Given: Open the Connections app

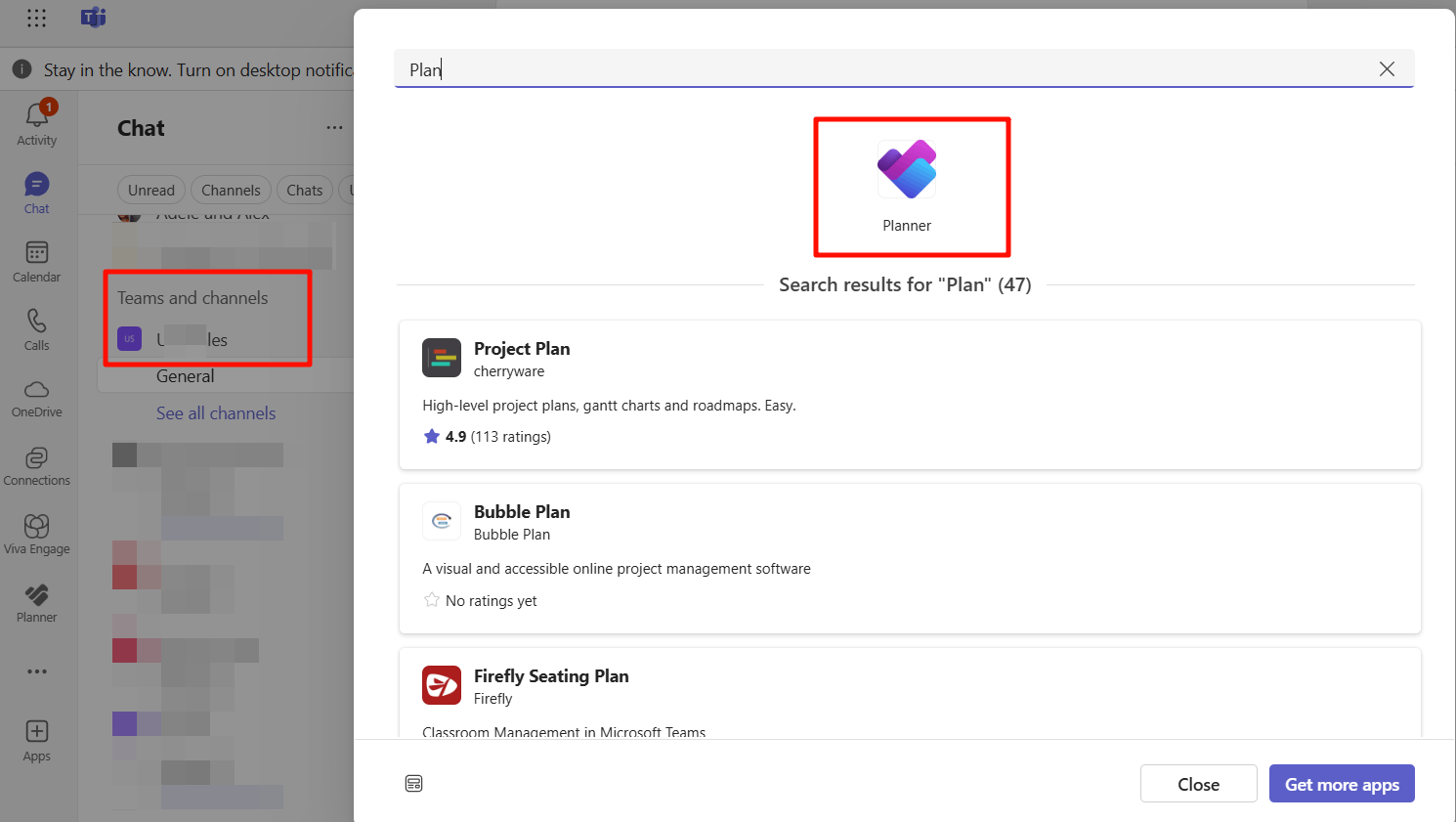Looking at the screenshot, I should coord(37,466).
